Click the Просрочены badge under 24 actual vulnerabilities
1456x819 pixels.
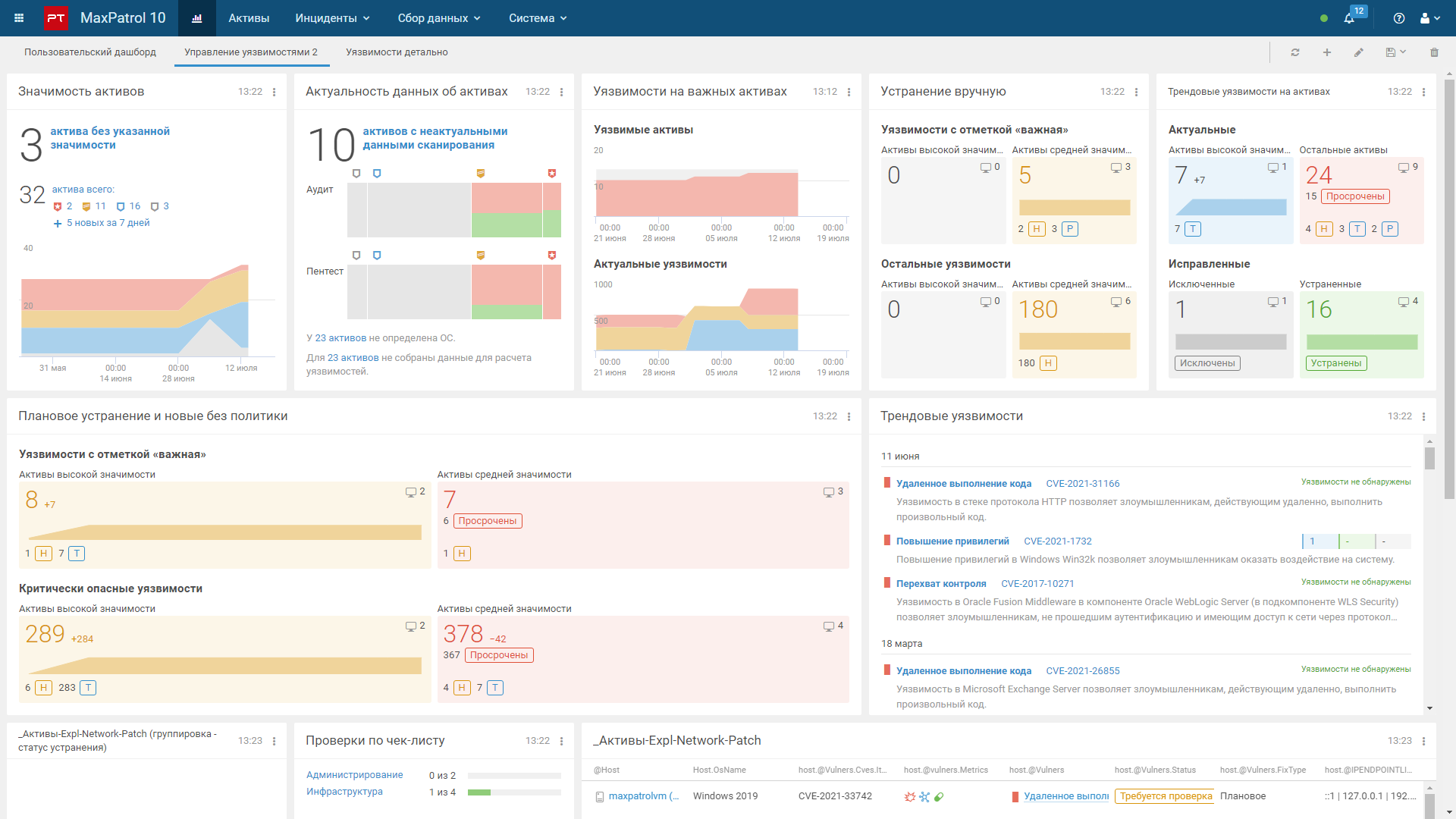1355,196
